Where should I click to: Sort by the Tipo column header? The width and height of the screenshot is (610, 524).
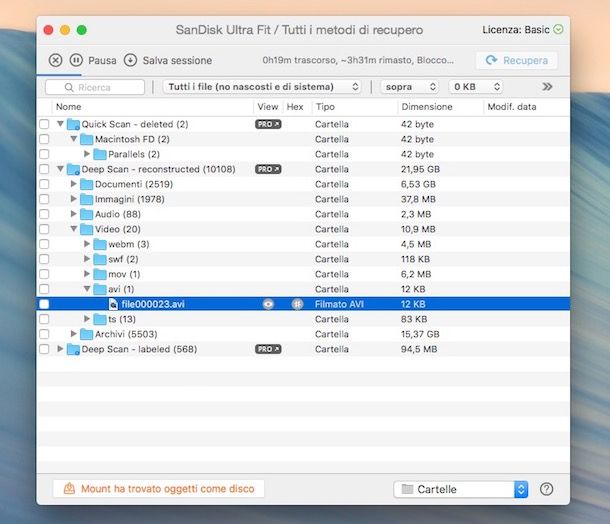tap(325, 107)
